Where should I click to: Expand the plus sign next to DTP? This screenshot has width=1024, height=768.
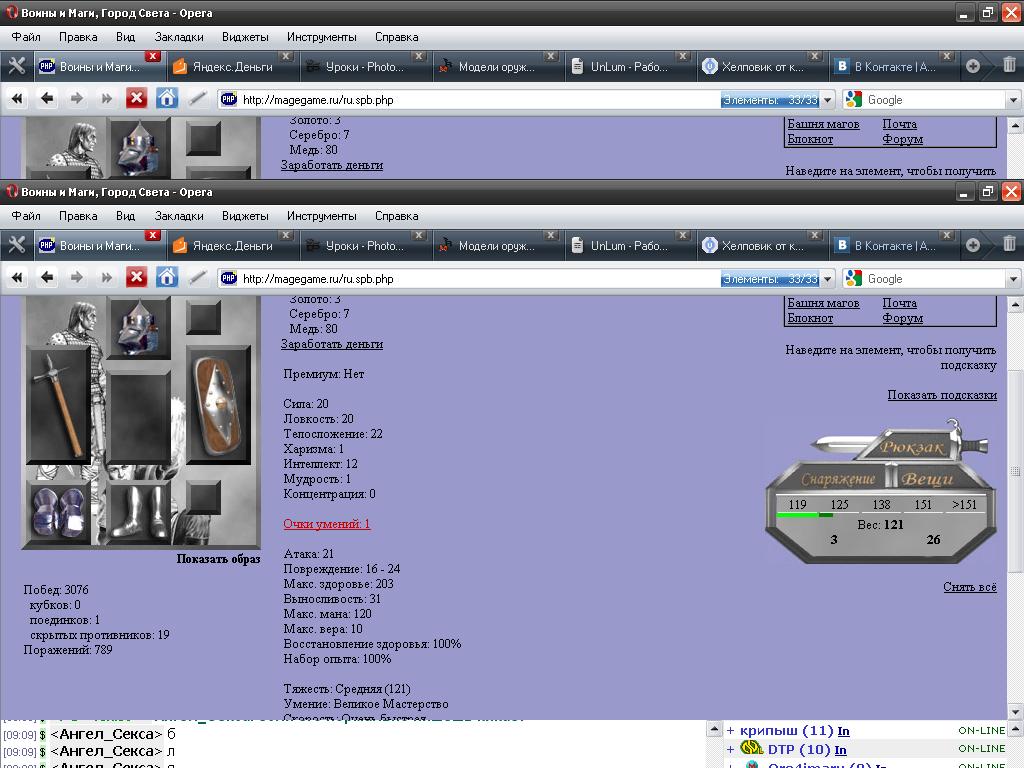[731, 749]
